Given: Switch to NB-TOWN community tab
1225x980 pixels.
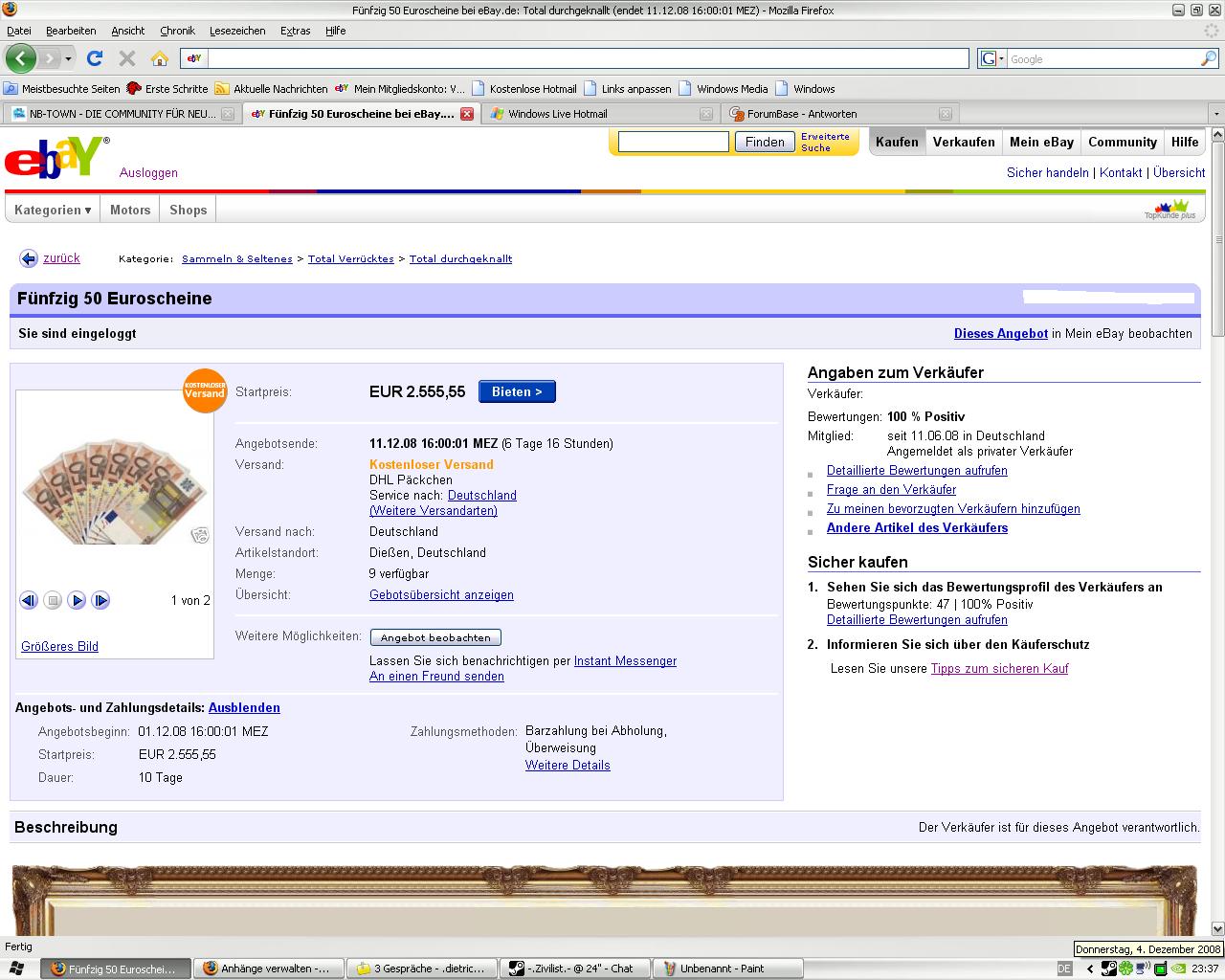Looking at the screenshot, I should tap(121, 113).
